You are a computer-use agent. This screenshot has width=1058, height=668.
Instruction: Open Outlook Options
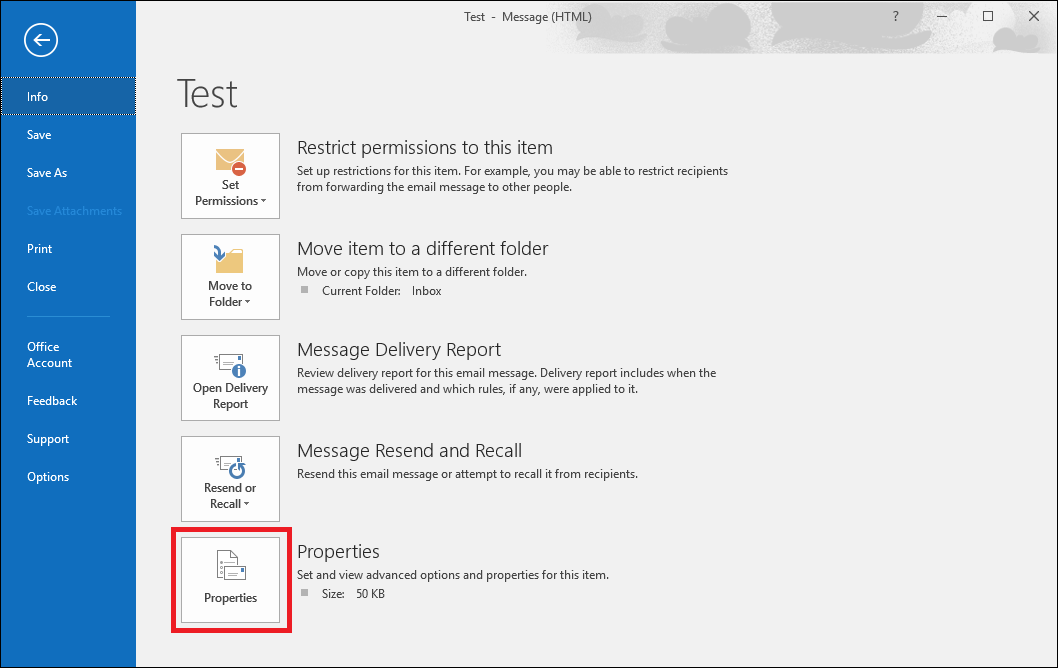[x=48, y=476]
